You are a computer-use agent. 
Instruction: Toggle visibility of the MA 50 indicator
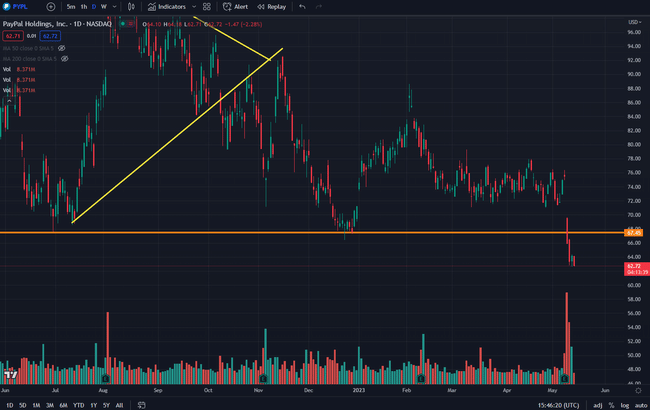pyautogui.click(x=61, y=47)
